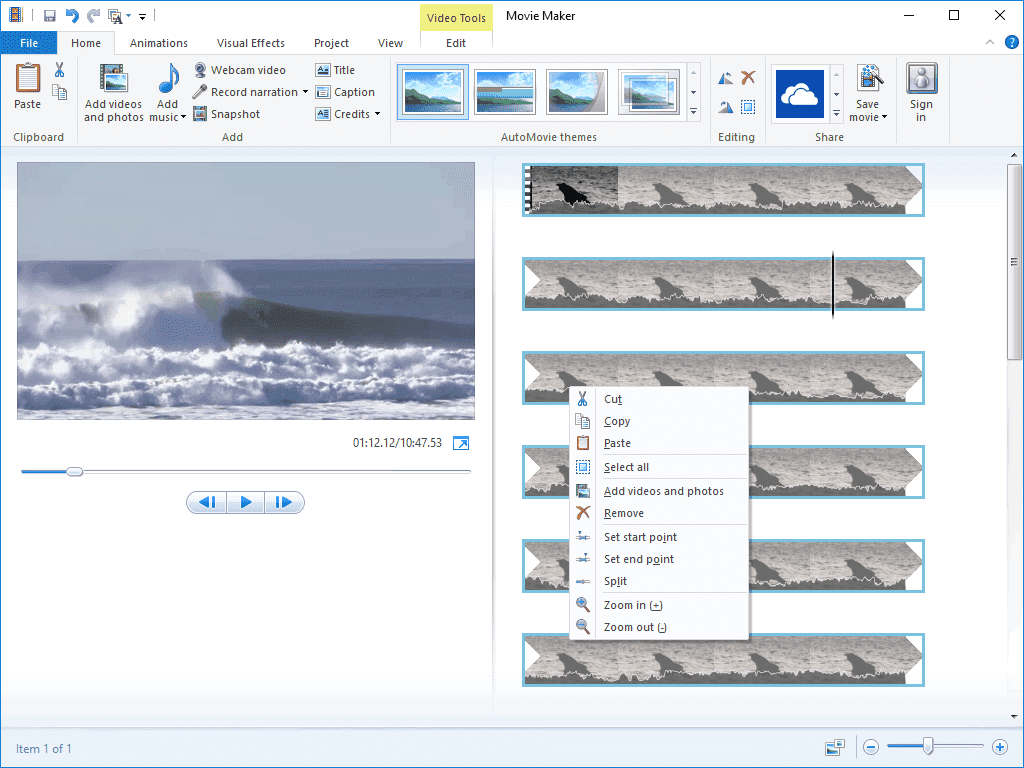
Task: Play the video preview
Action: pyautogui.click(x=246, y=502)
